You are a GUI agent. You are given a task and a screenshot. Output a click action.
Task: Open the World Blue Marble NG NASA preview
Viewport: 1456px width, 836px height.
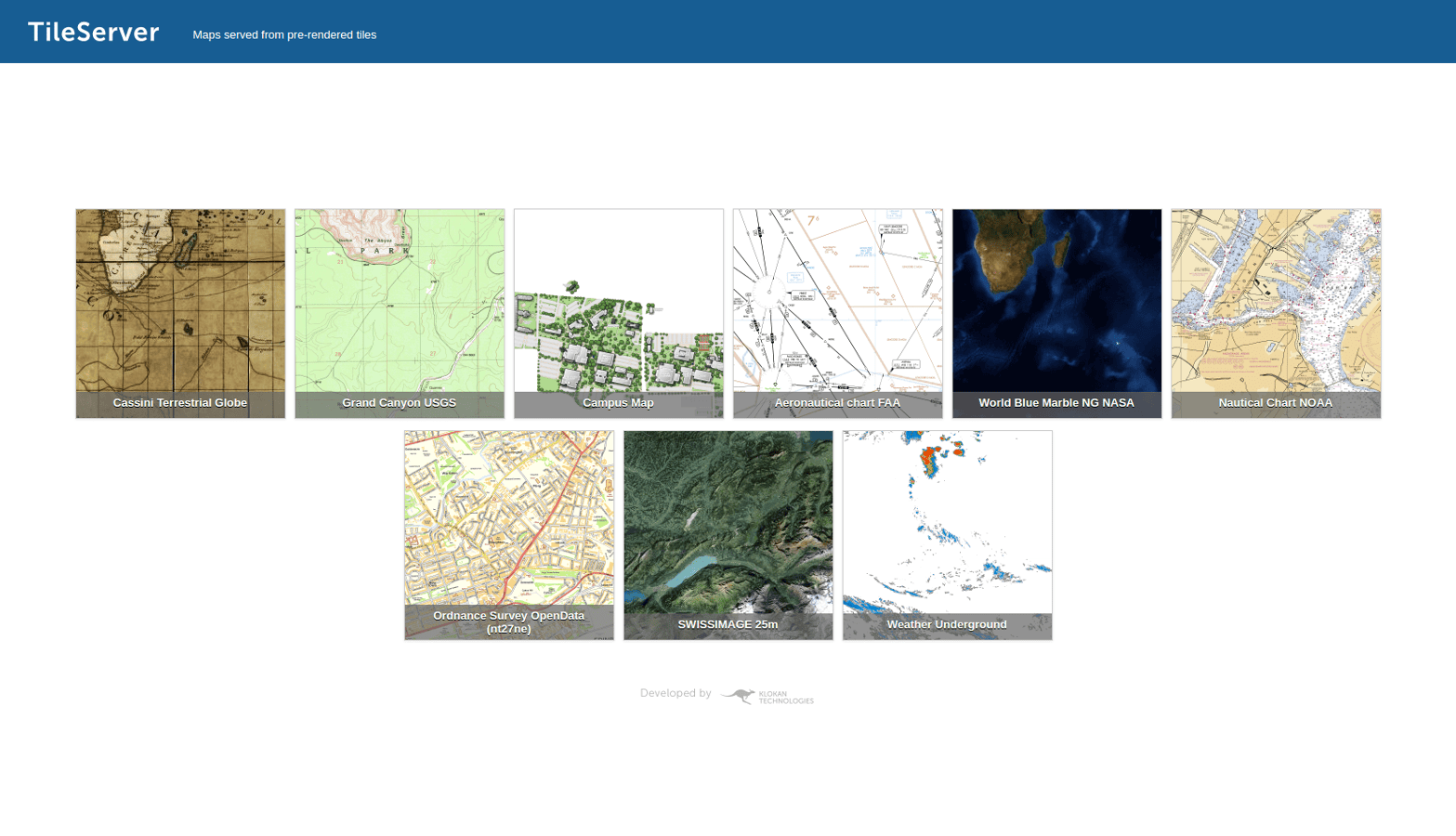1056,297
